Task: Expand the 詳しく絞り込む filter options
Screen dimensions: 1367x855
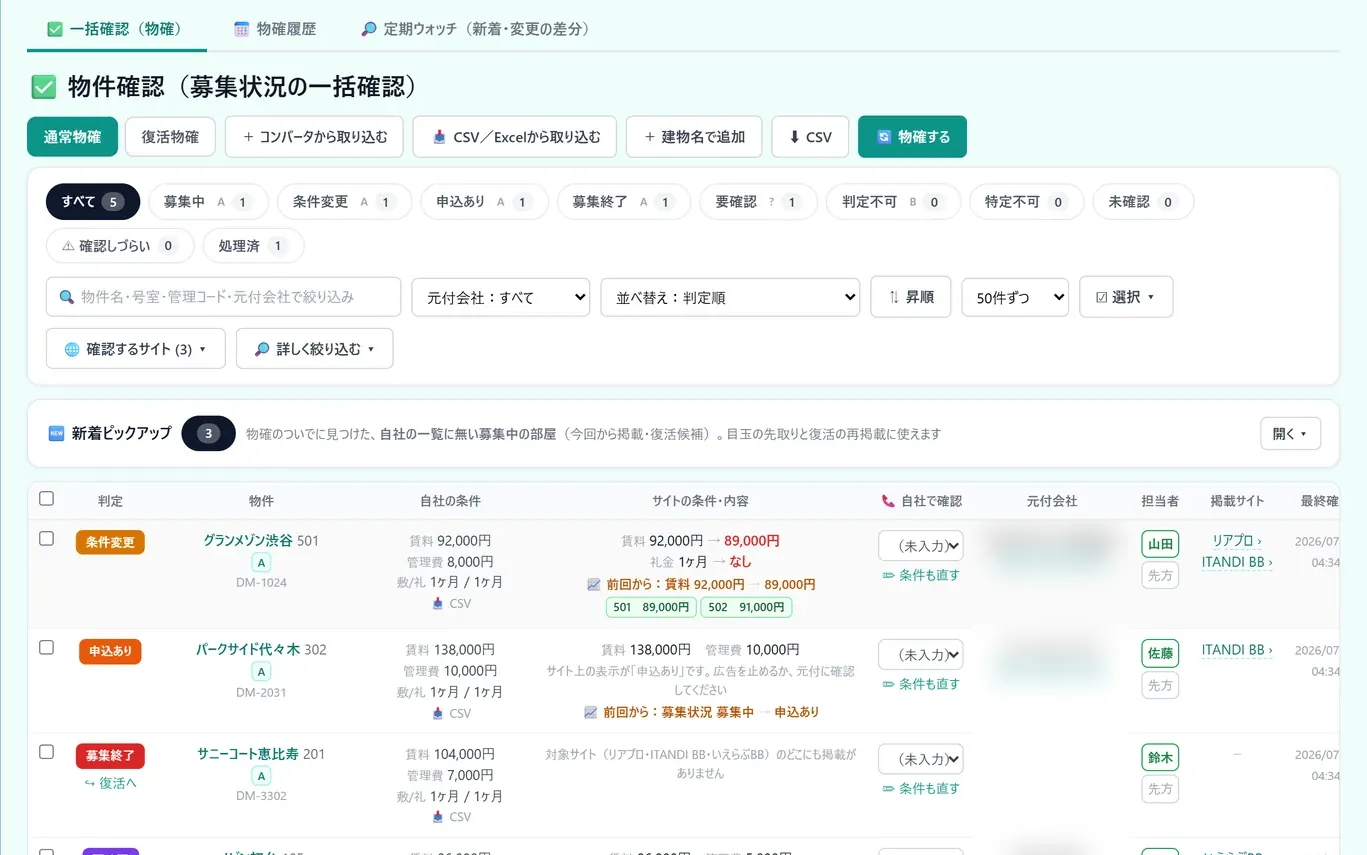Action: point(315,349)
